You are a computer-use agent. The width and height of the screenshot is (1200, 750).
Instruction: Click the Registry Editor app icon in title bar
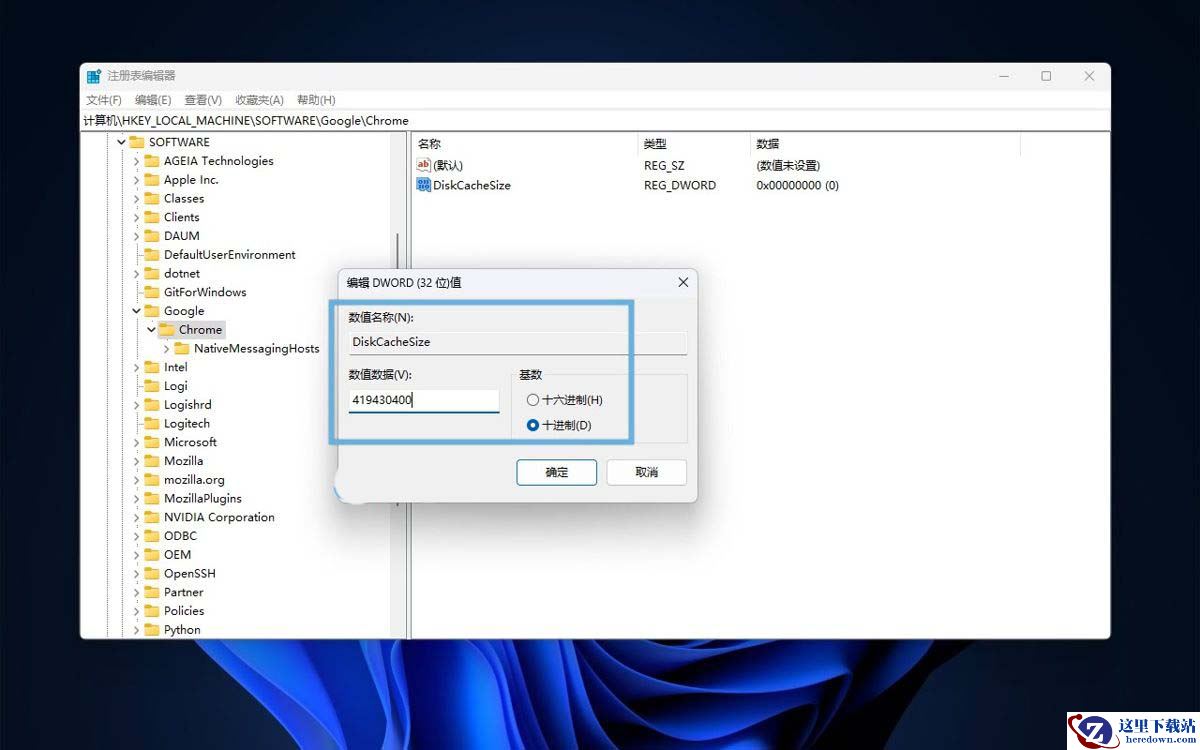pos(93,76)
